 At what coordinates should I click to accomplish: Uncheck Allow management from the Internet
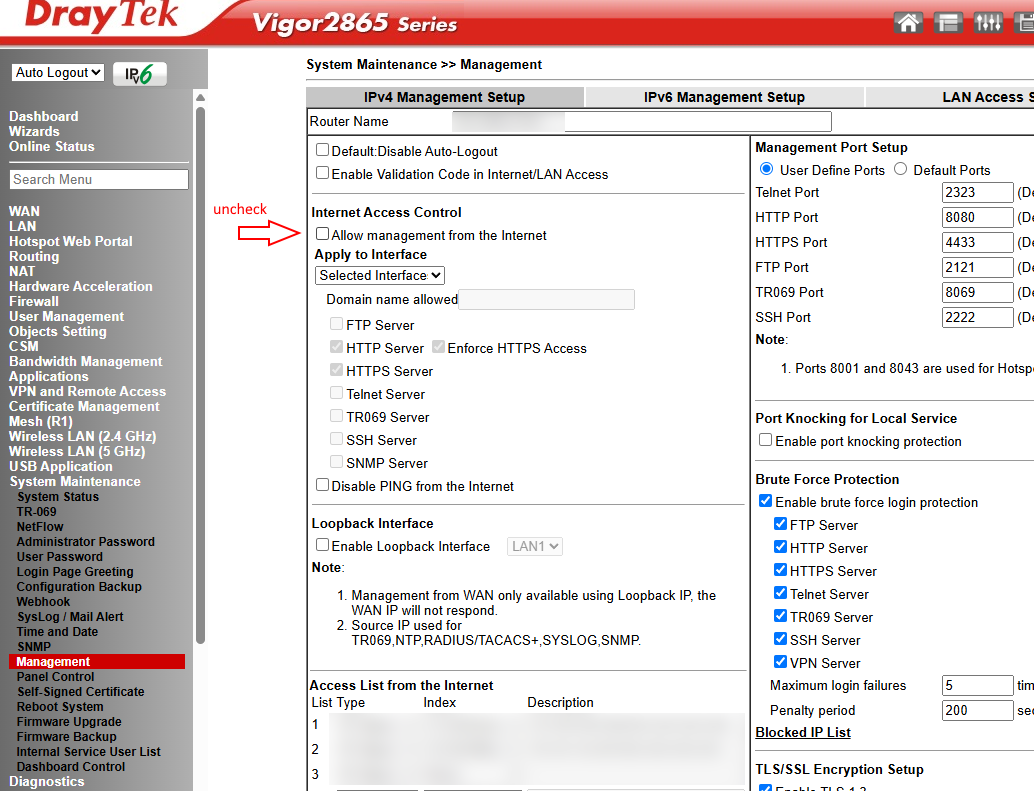[322, 233]
